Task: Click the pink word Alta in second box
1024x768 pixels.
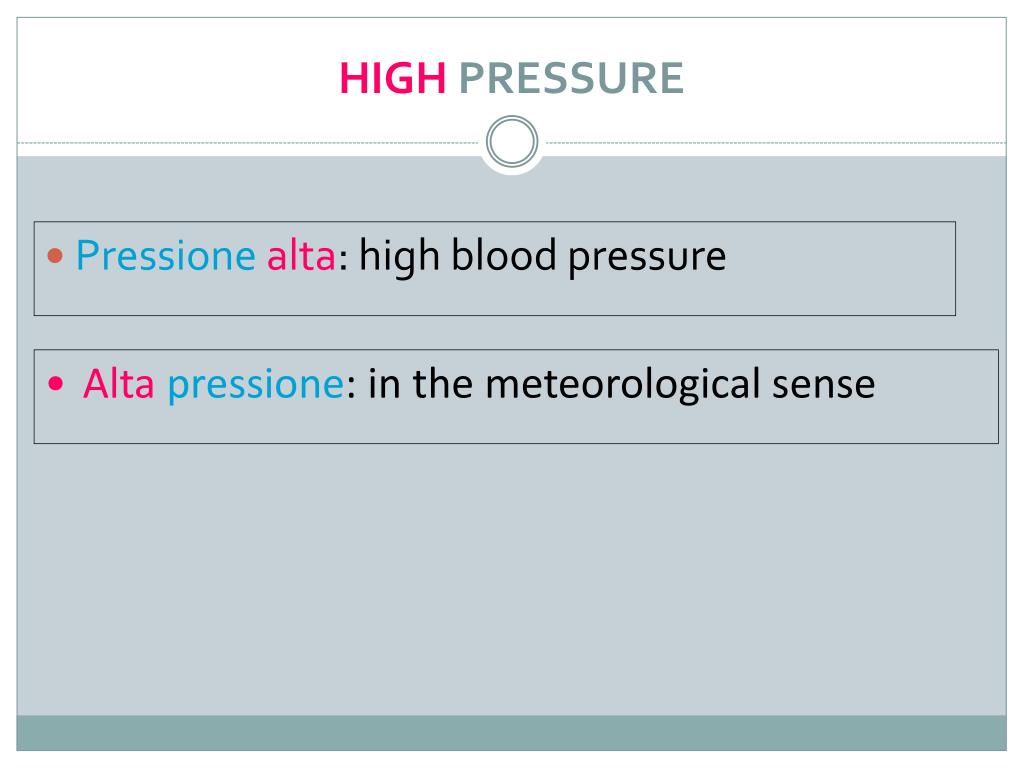Action: coord(118,383)
